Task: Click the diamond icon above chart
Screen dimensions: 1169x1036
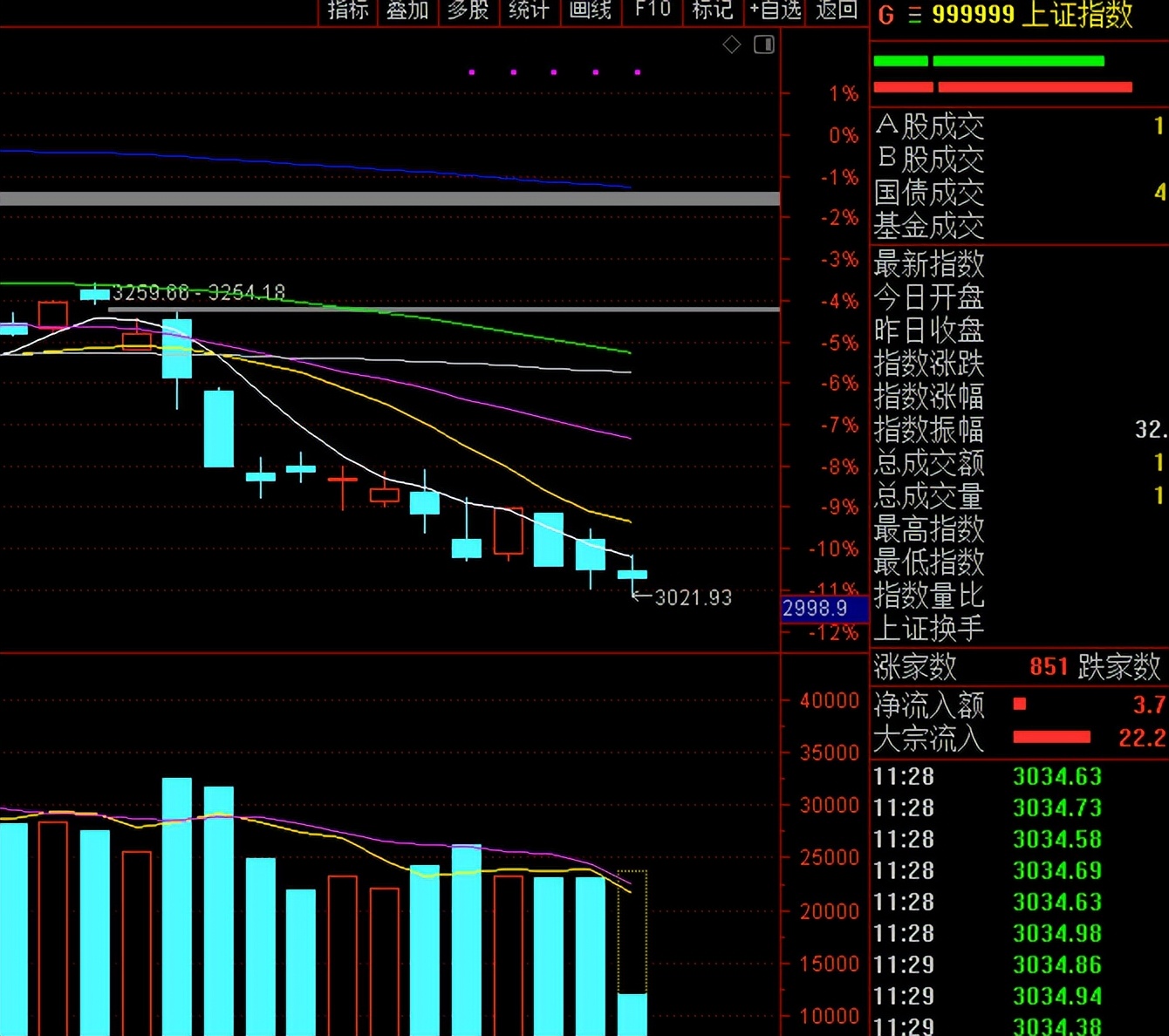Action: [x=732, y=44]
